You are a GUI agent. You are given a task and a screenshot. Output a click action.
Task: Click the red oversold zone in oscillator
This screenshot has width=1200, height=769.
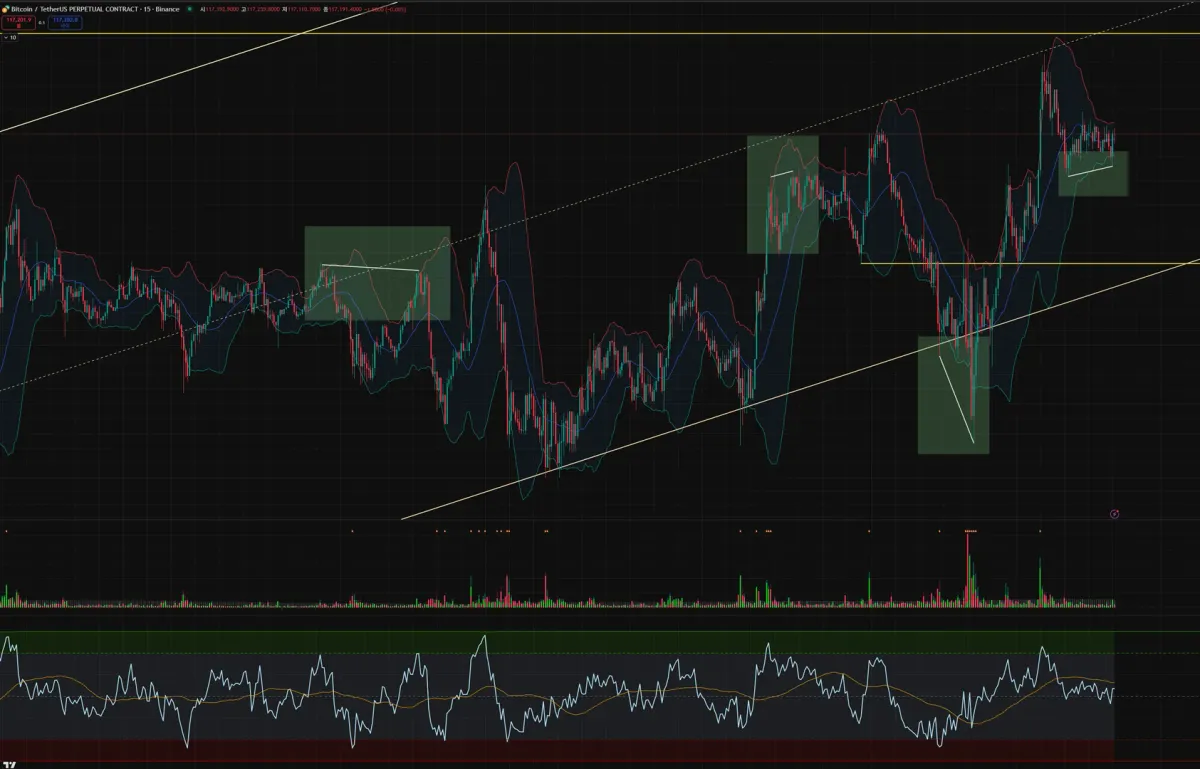coord(557,751)
